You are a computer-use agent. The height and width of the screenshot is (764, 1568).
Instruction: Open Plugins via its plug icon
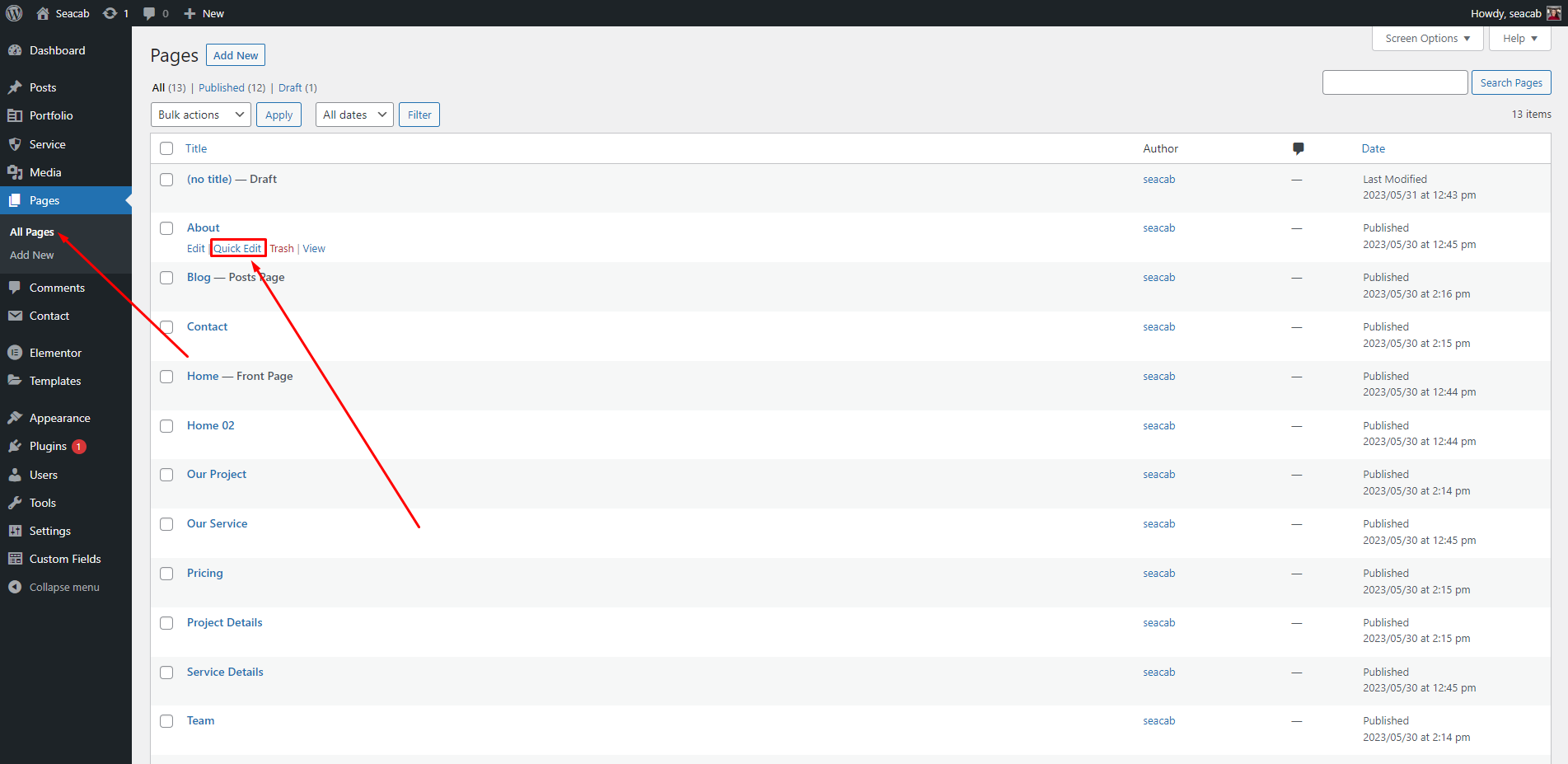[15, 446]
